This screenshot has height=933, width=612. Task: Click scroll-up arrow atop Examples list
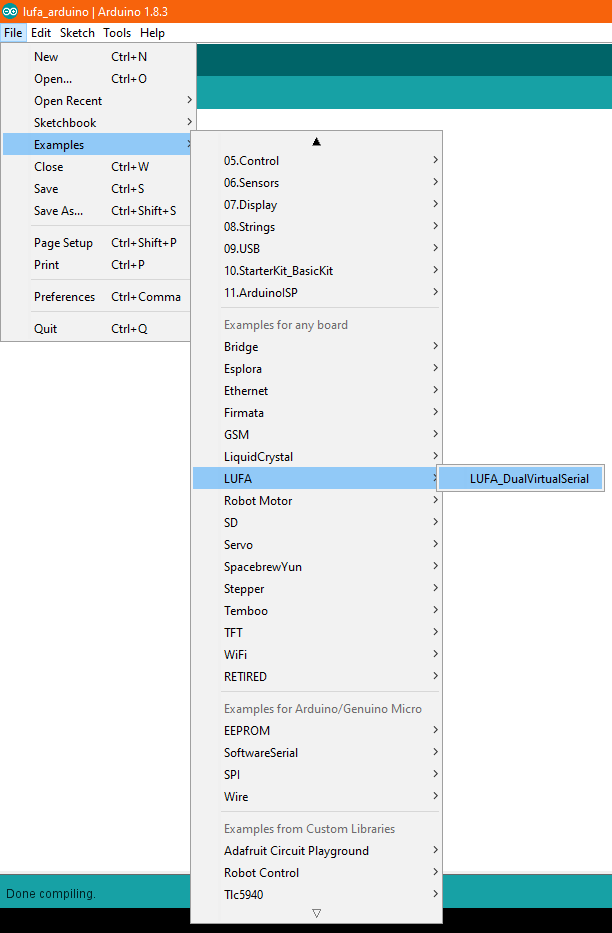click(316, 142)
